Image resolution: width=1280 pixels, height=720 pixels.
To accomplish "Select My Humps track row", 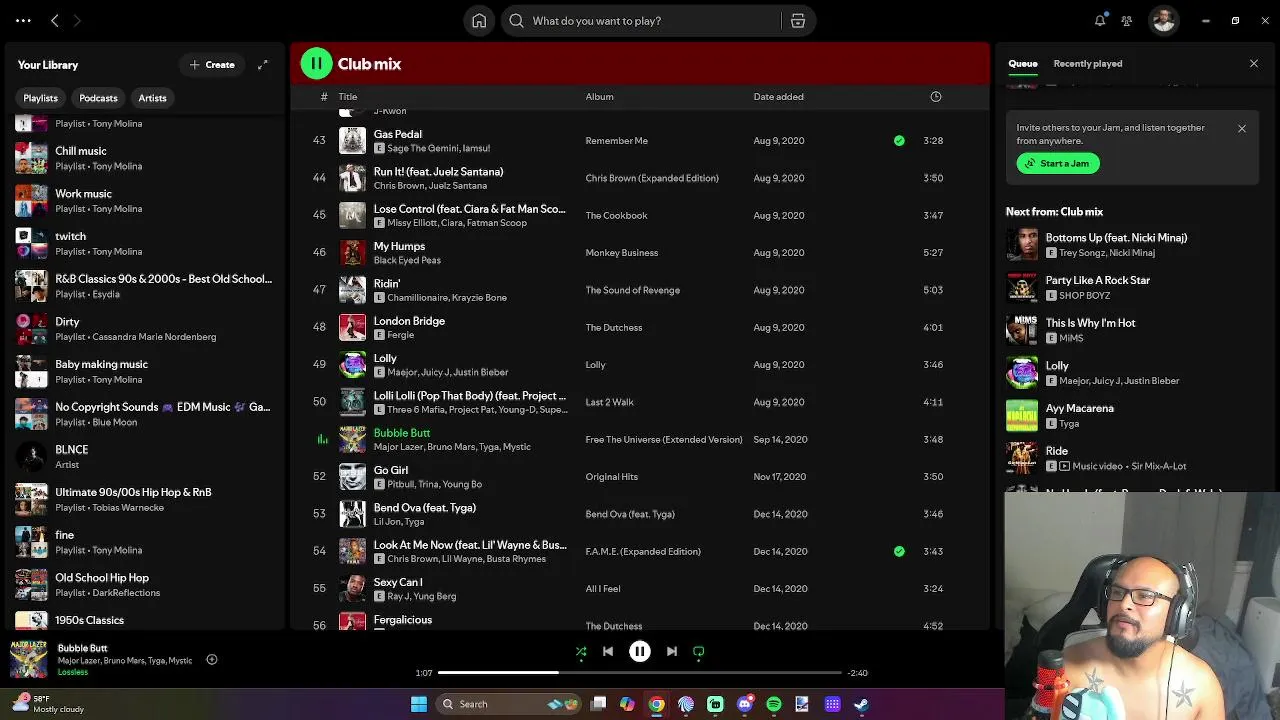I will point(640,253).
